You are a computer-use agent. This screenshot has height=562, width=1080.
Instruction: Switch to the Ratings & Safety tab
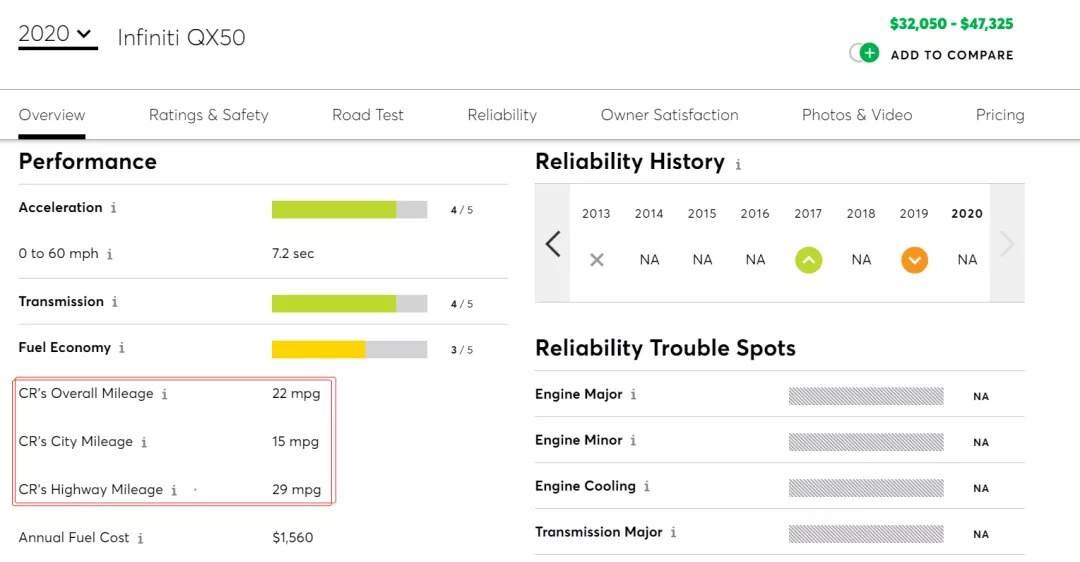click(208, 115)
